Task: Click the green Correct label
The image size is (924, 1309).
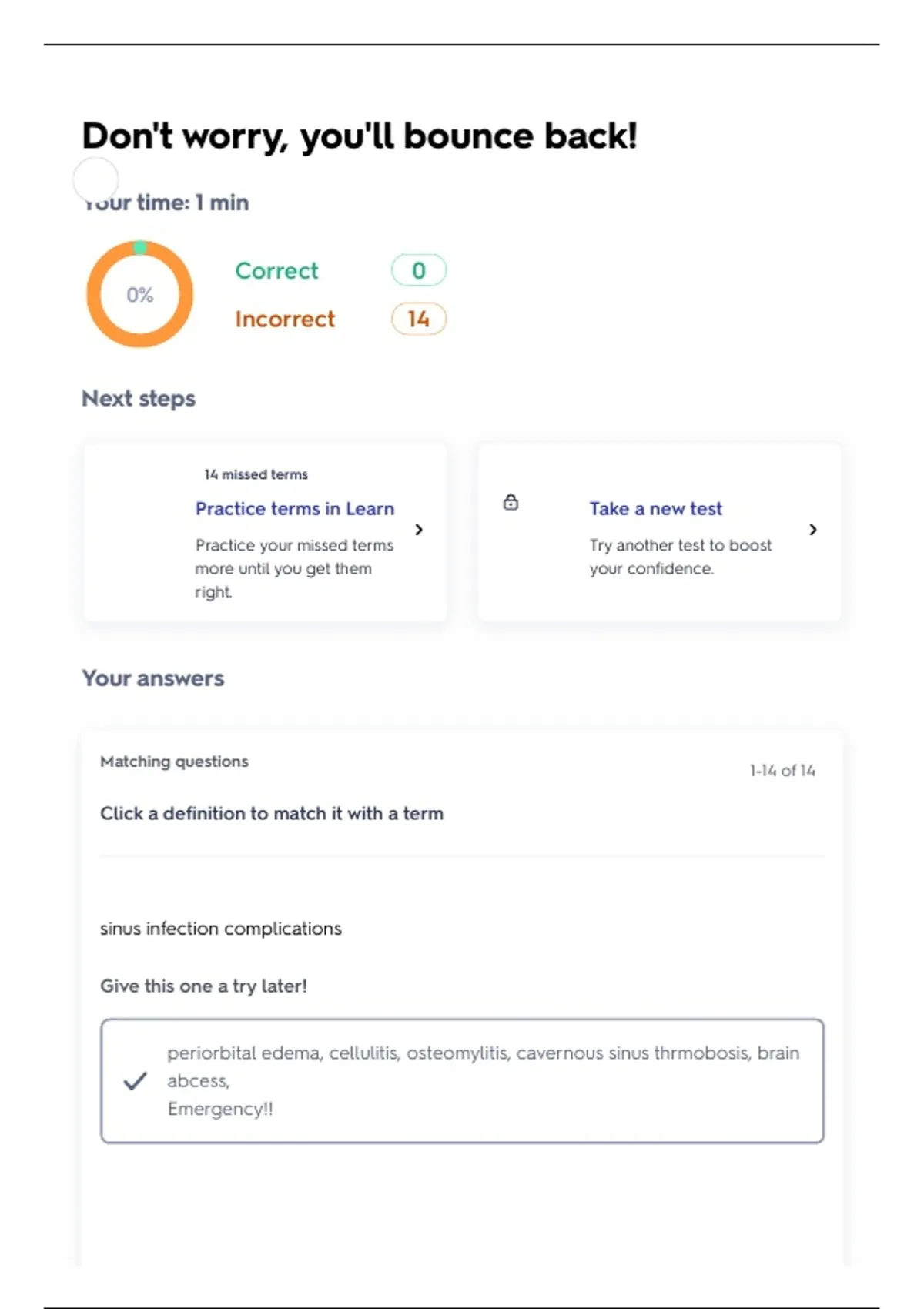Action: pos(276,271)
